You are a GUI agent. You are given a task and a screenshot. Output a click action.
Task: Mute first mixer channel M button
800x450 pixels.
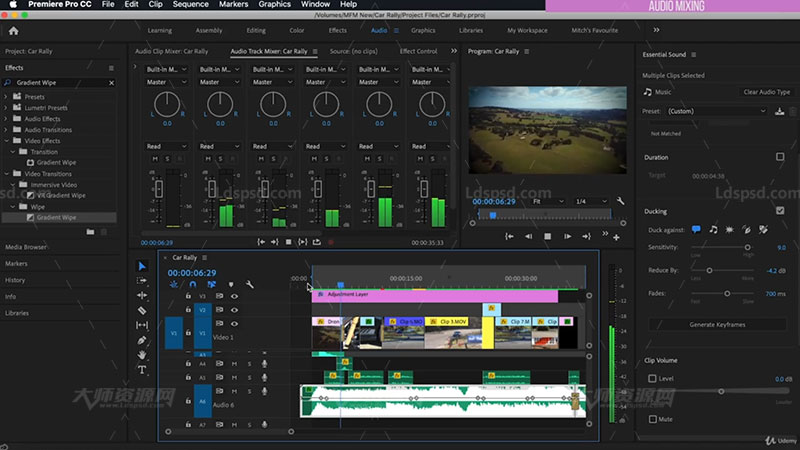tap(155, 159)
